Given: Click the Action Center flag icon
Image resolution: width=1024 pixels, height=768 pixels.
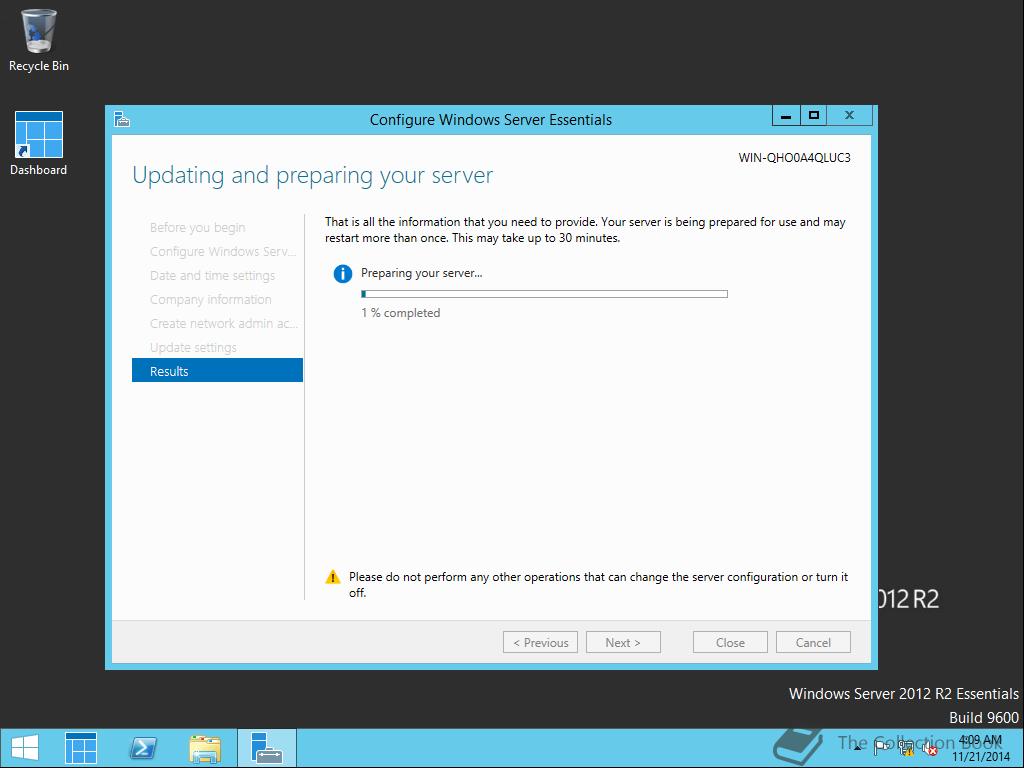Looking at the screenshot, I should (x=881, y=748).
